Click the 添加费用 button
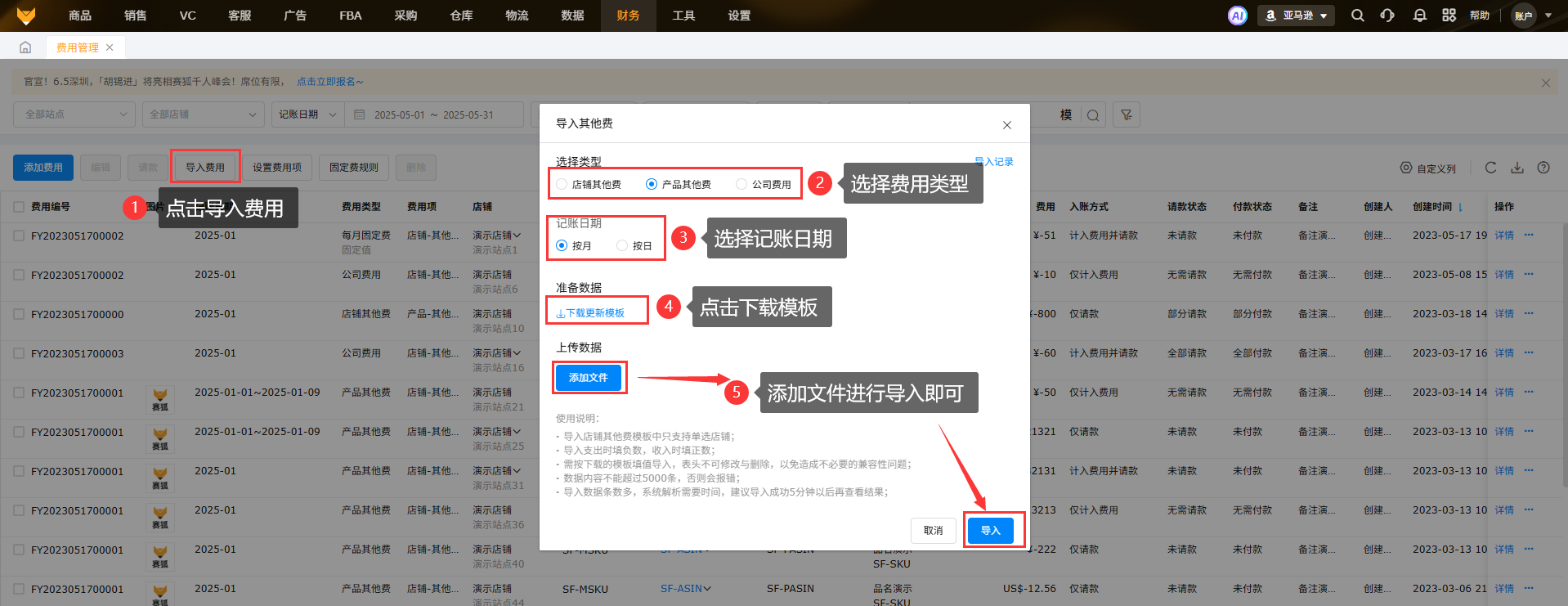Image resolution: width=1568 pixels, height=606 pixels. pyautogui.click(x=43, y=168)
